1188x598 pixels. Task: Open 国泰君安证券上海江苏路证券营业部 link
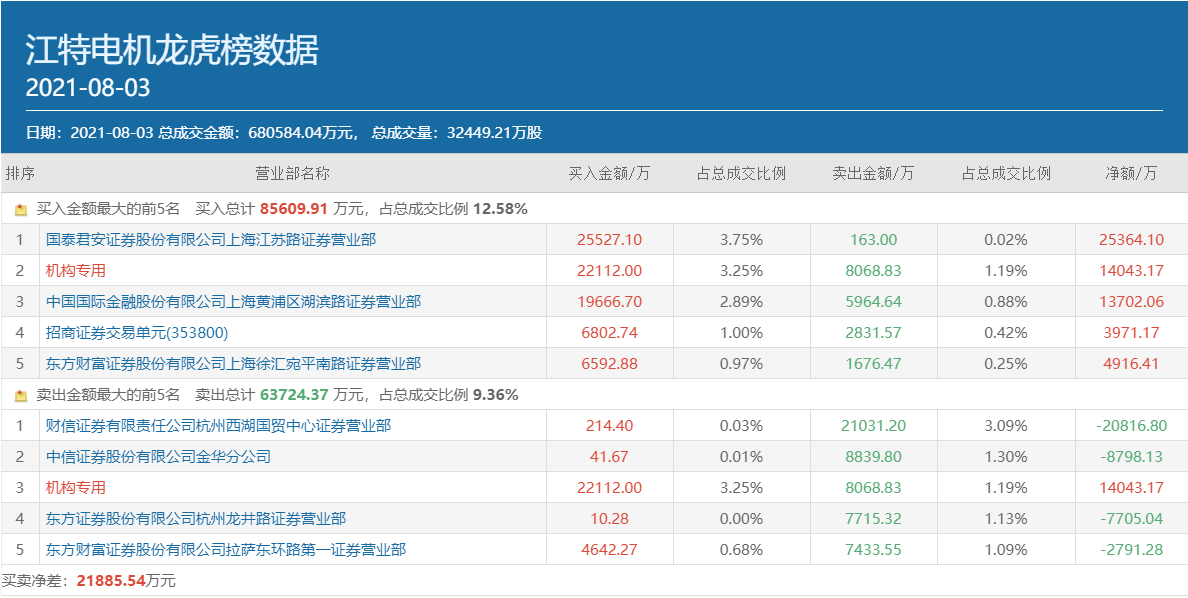click(x=211, y=240)
